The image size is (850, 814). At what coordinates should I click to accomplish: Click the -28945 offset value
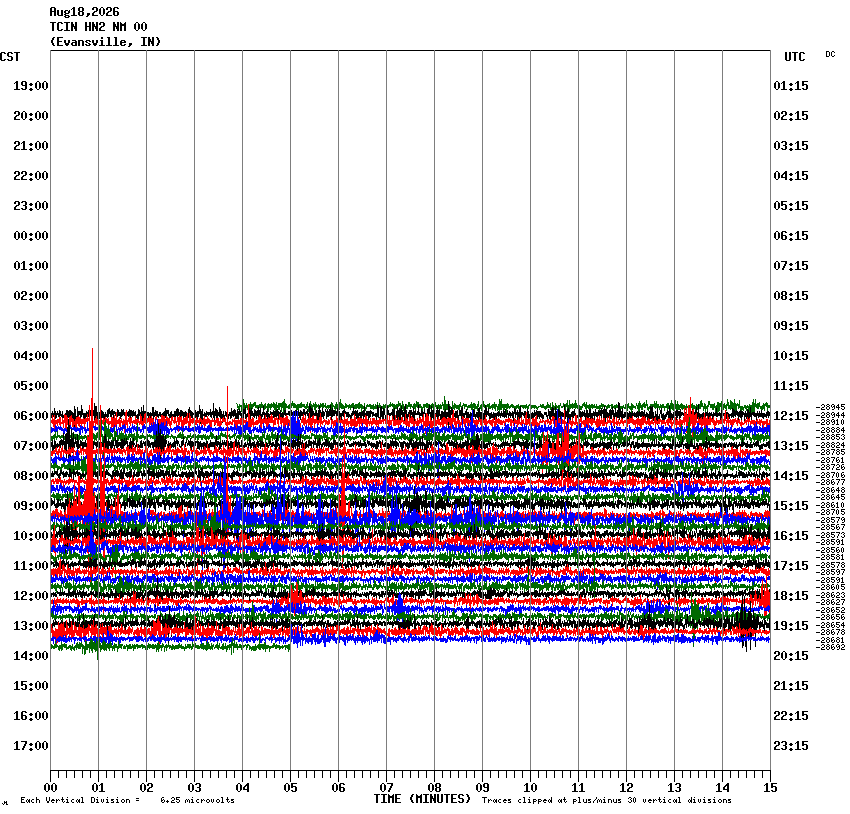tap(830, 407)
